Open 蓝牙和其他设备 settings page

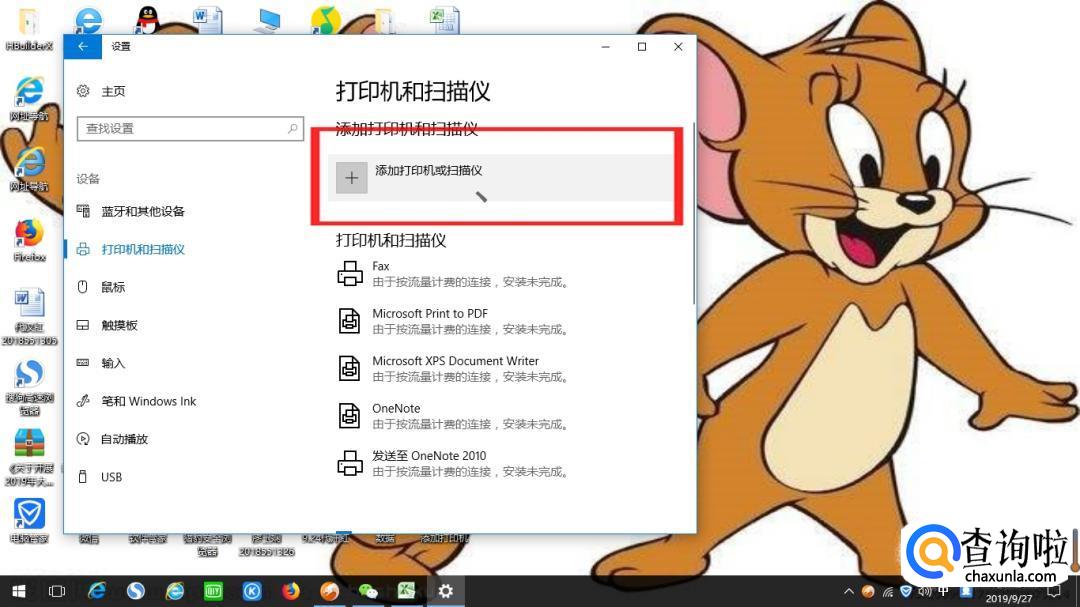tap(142, 212)
